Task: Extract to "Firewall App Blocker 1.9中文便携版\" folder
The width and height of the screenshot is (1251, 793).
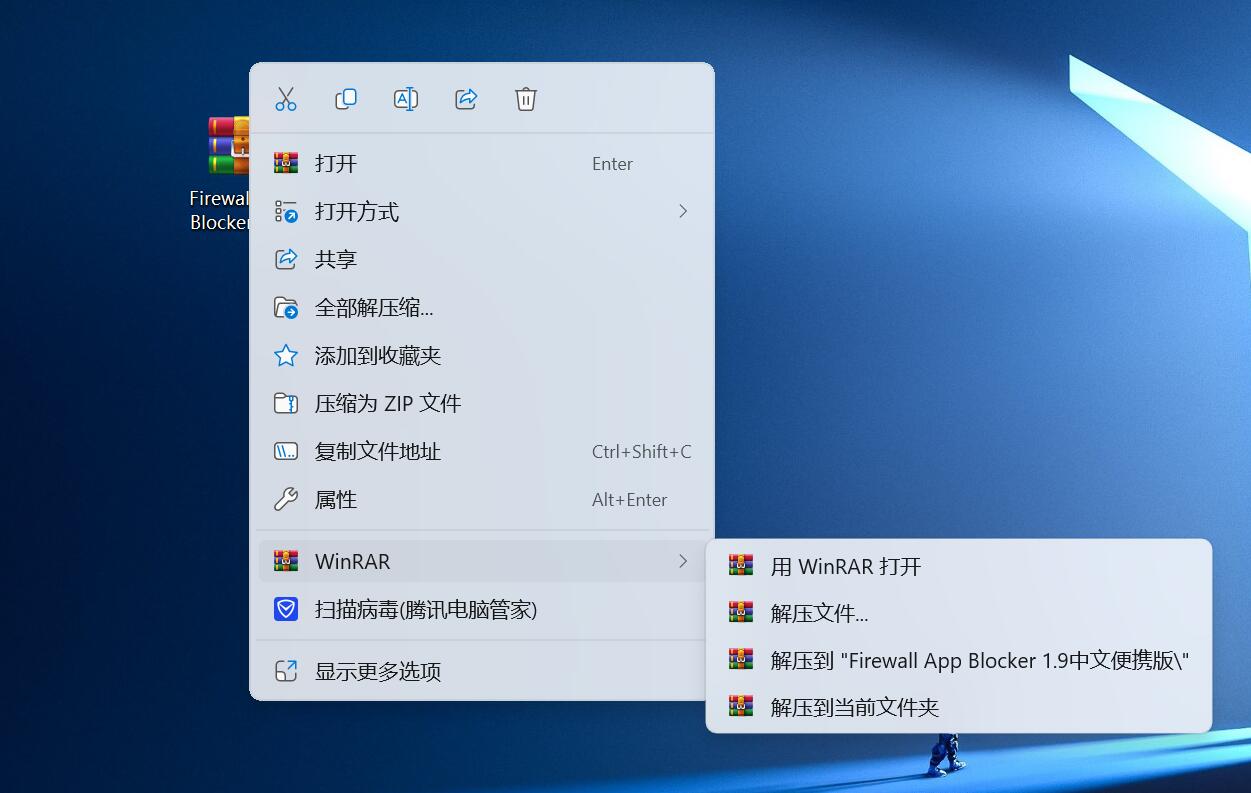Action: [979, 661]
